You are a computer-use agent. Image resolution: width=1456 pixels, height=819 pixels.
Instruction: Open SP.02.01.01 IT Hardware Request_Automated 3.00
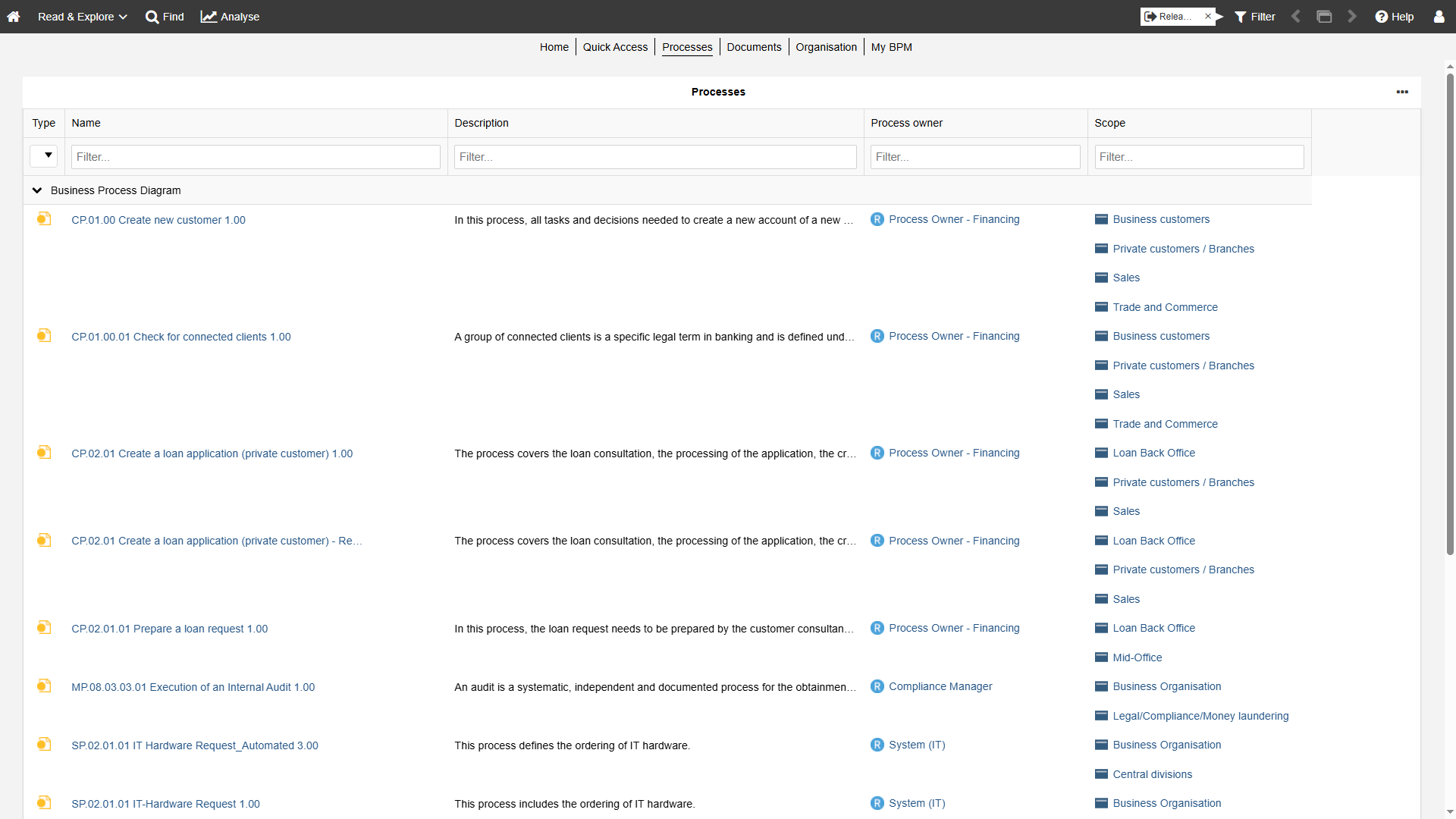tap(195, 745)
